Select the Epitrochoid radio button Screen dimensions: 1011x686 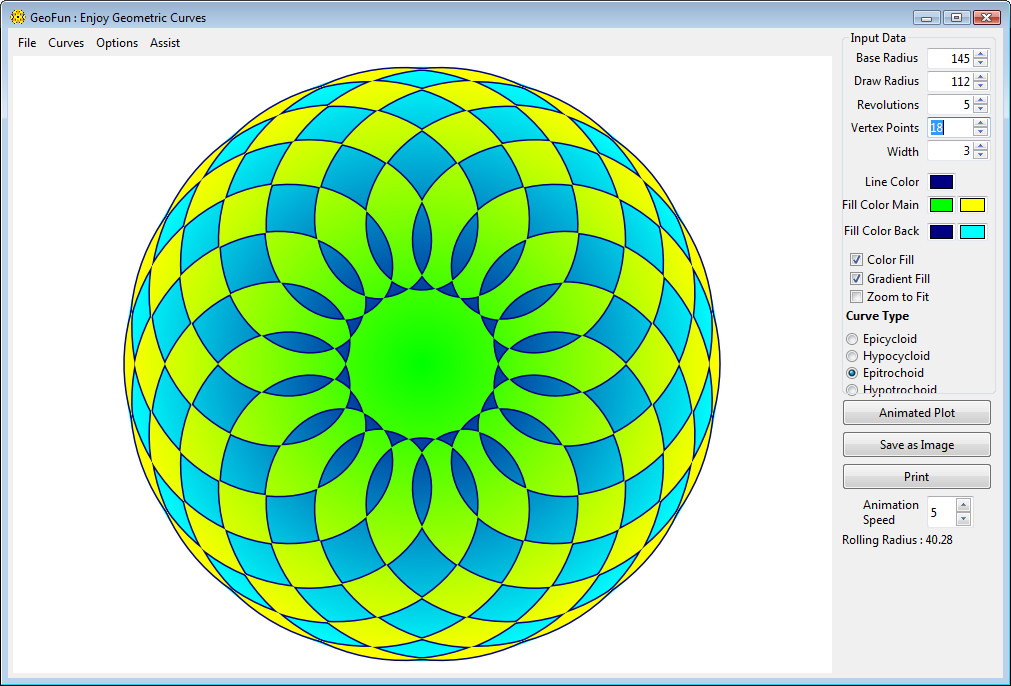(852, 373)
